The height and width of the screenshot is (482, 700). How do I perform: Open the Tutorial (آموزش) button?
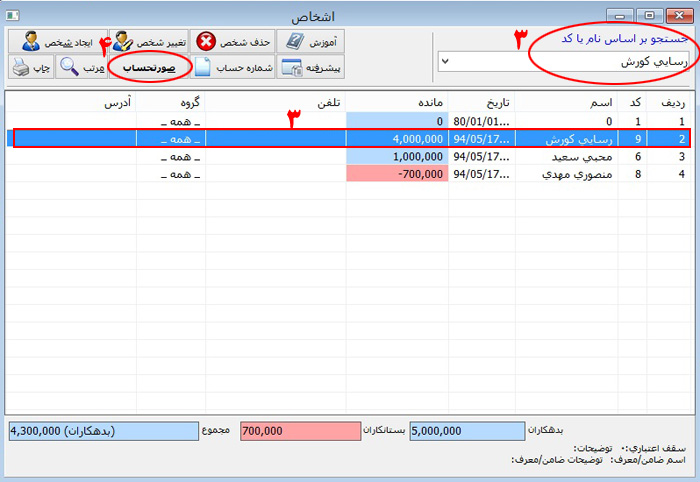pos(309,41)
